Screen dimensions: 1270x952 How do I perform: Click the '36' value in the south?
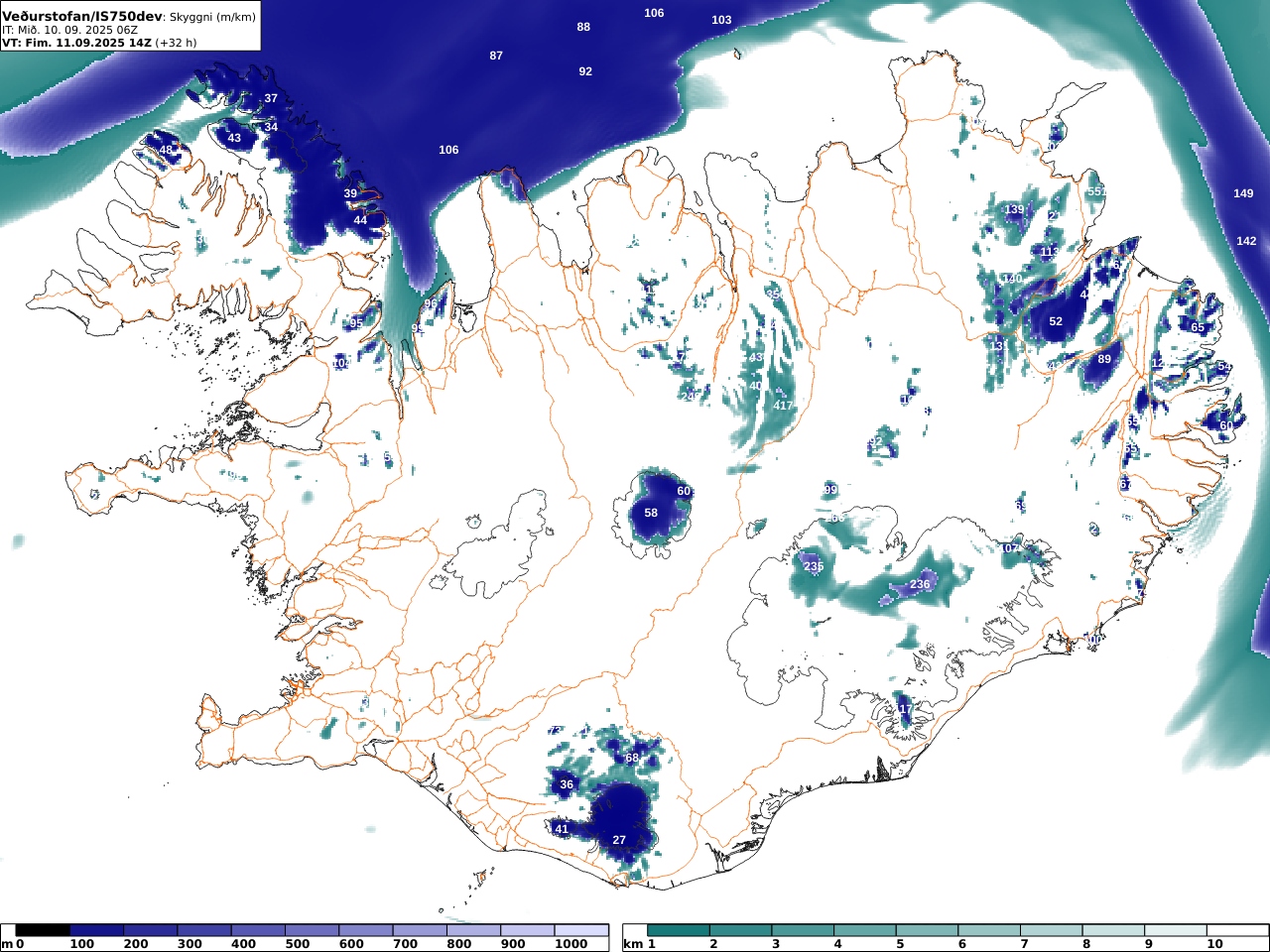[567, 784]
